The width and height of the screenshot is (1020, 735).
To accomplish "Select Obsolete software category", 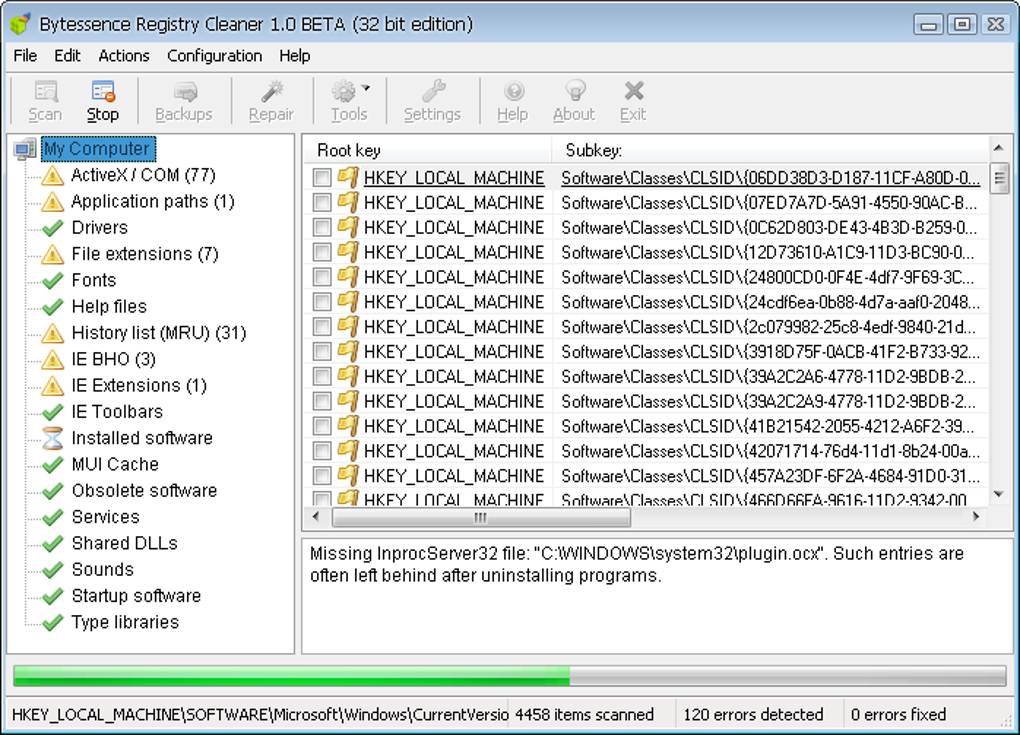I will tap(144, 490).
